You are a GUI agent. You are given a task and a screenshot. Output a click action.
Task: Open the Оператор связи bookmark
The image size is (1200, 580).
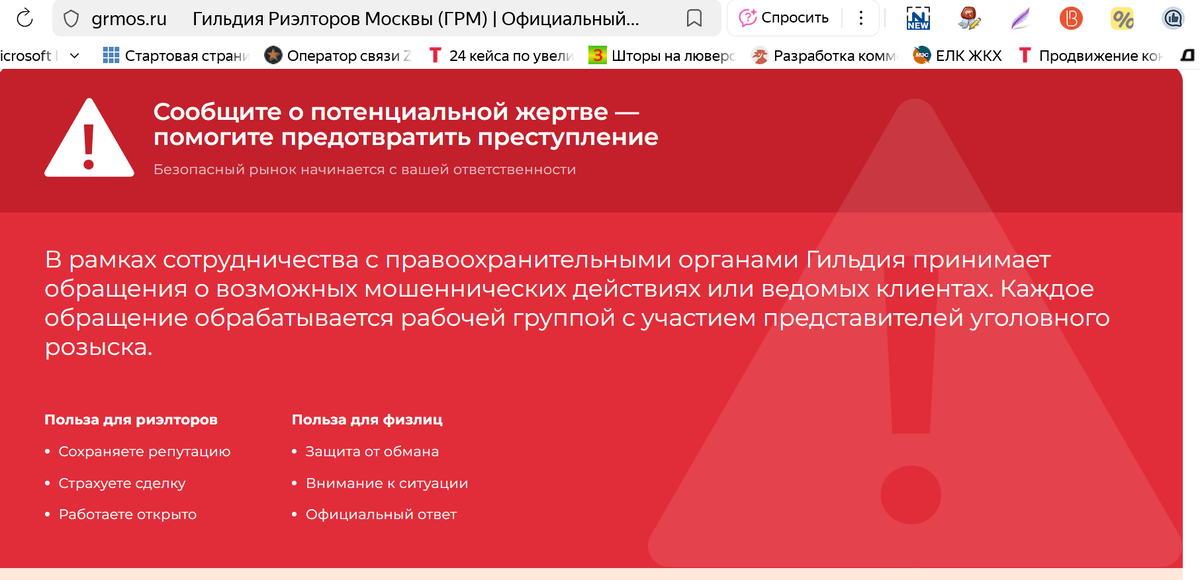(338, 56)
